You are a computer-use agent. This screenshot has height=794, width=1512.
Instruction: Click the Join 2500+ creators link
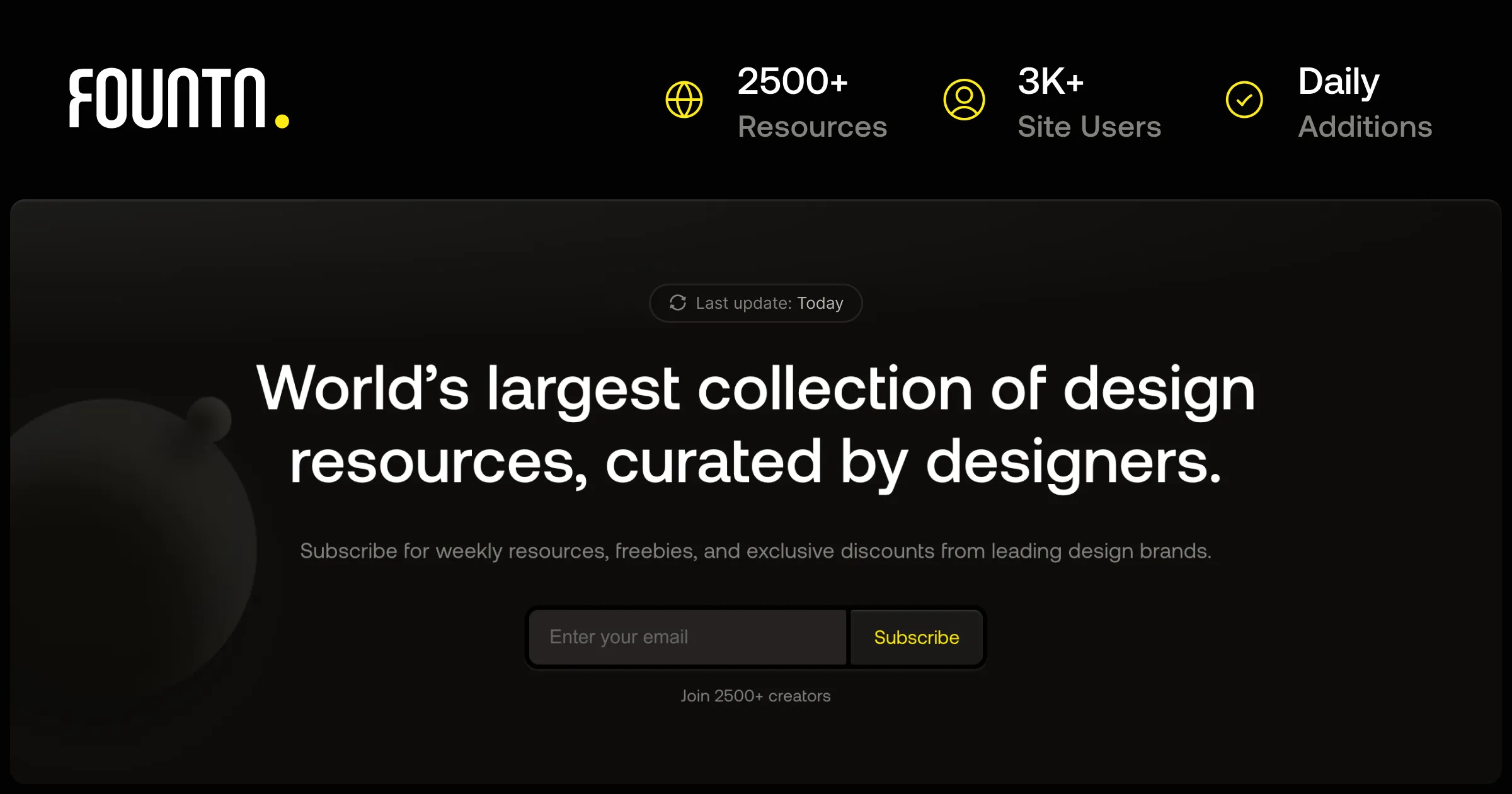(x=756, y=696)
